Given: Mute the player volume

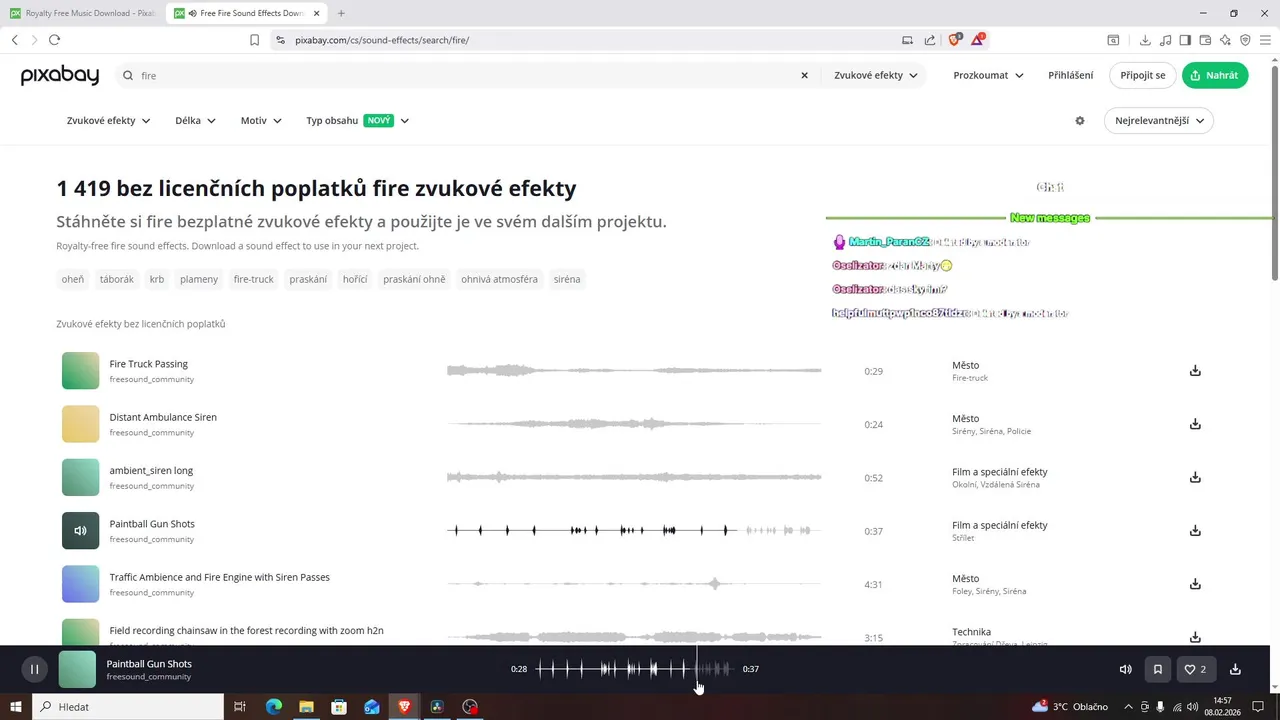Looking at the screenshot, I should coord(1125,669).
